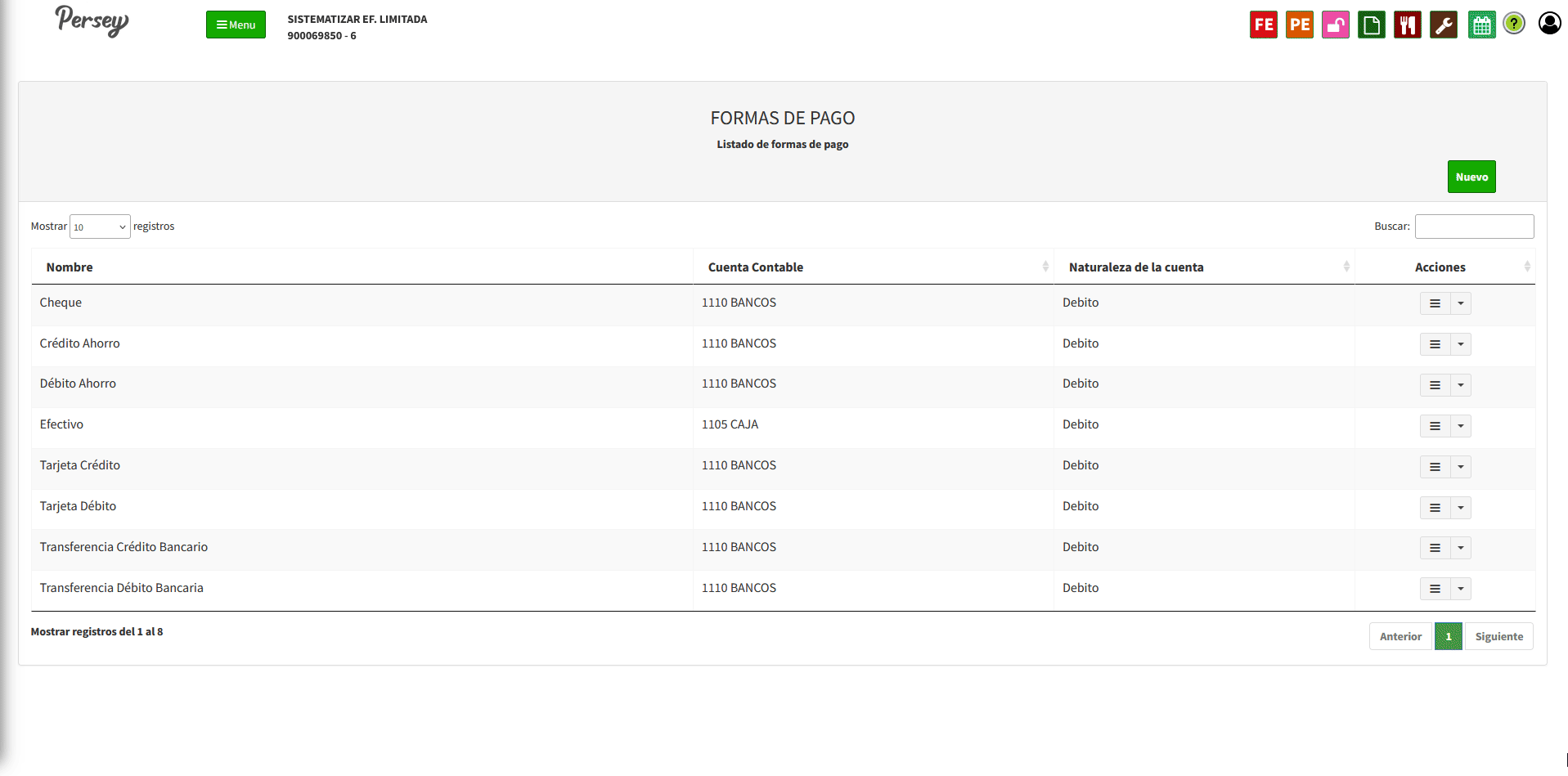
Task: Expand actions dropdown arrow for Efectivo
Action: click(1460, 426)
